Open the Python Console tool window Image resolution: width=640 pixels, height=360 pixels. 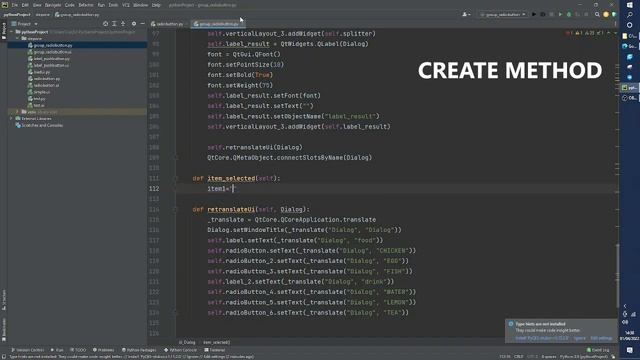click(180, 350)
